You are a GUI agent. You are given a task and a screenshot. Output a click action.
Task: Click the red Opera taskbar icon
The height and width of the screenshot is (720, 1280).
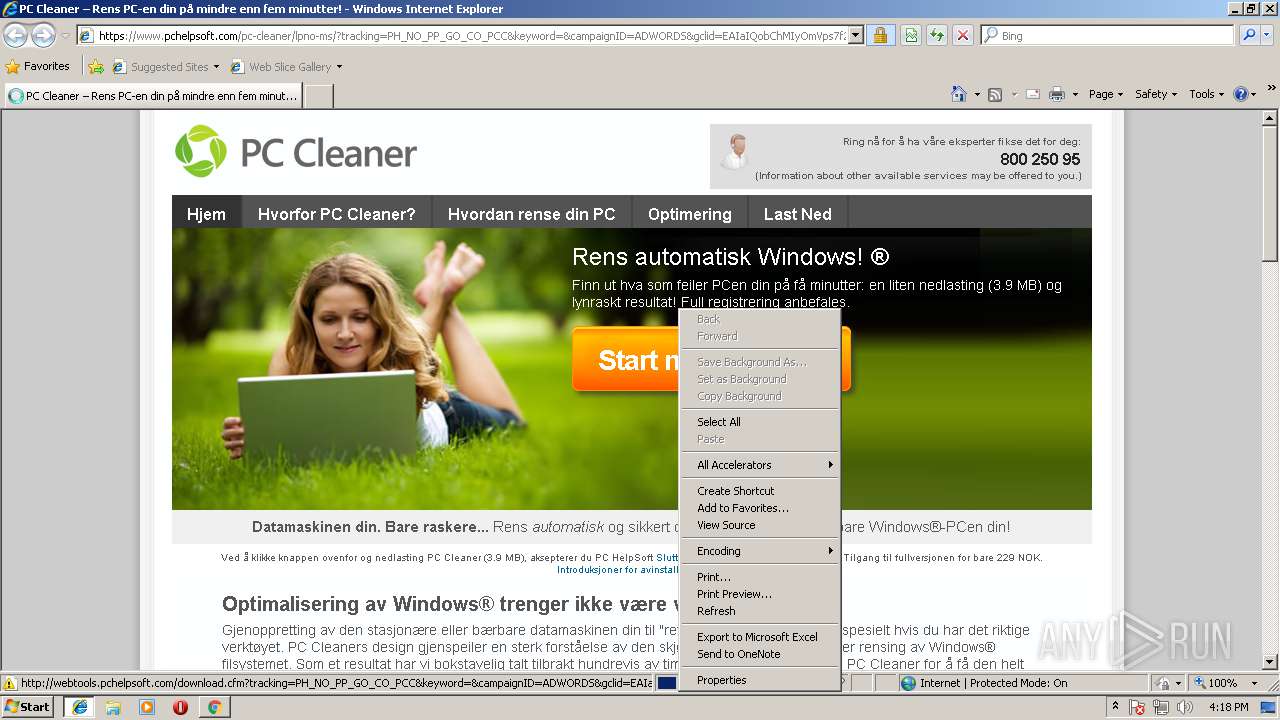[x=181, y=707]
